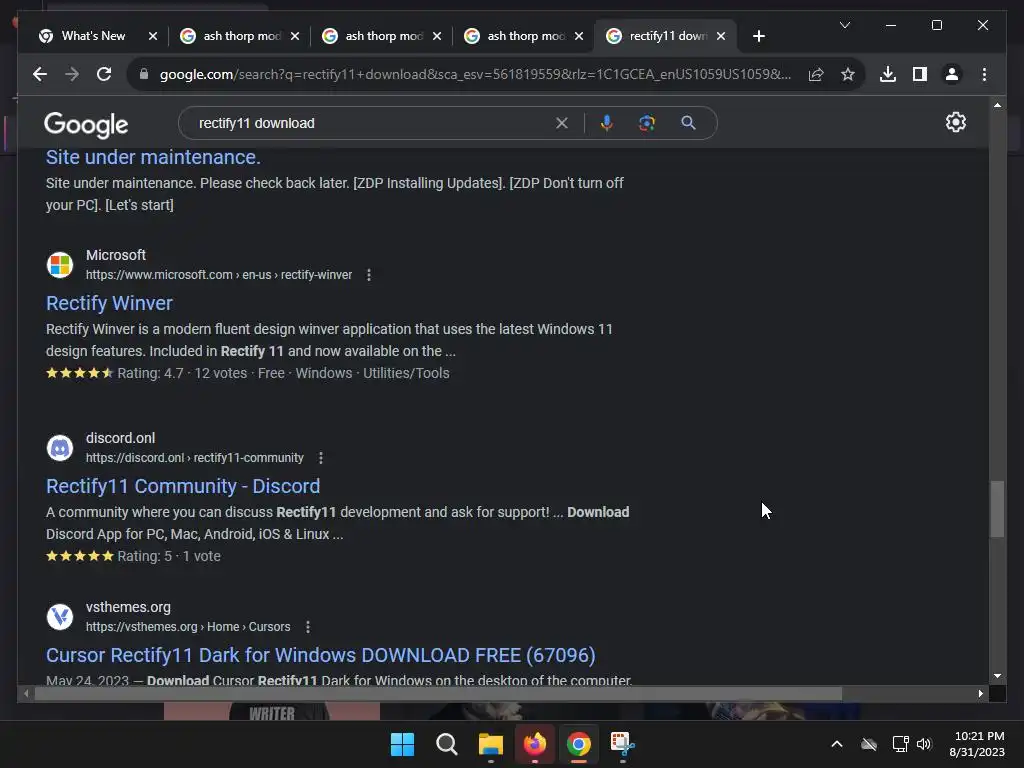Show hidden system tray icons
Screen dimensions: 1024x768
pos(837,744)
